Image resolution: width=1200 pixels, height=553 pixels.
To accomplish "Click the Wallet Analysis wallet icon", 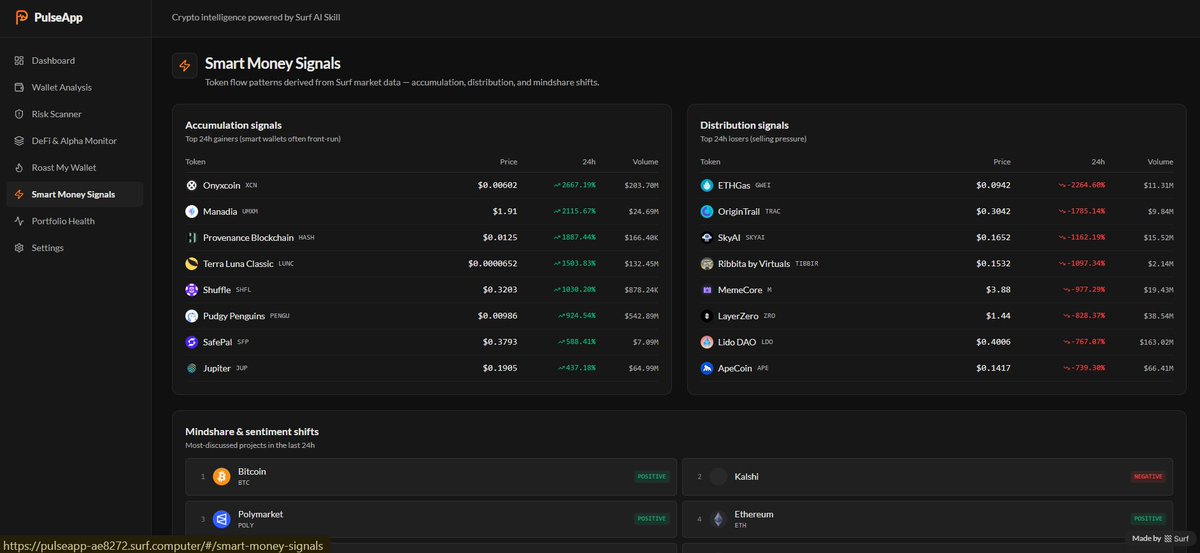I will tap(19, 87).
